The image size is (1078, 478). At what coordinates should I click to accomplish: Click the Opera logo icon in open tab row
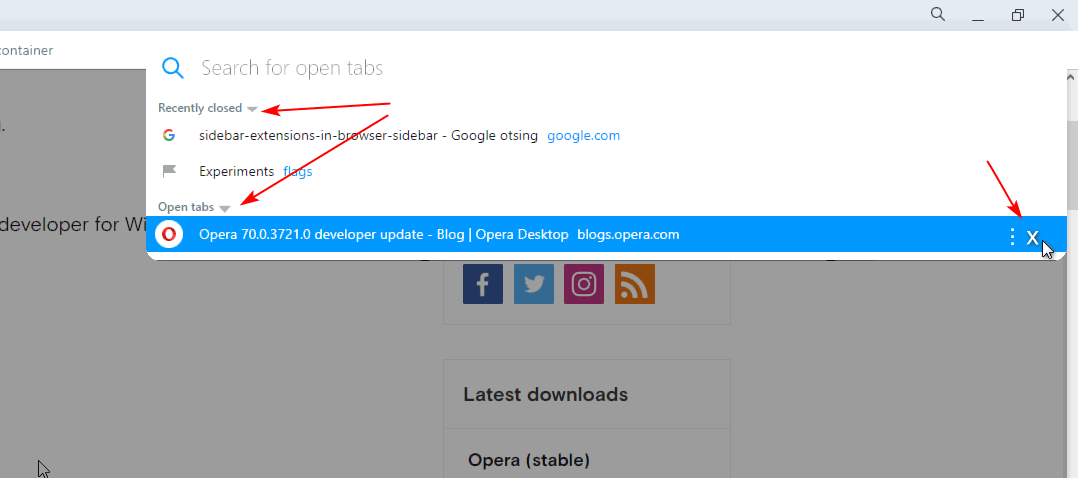point(168,235)
